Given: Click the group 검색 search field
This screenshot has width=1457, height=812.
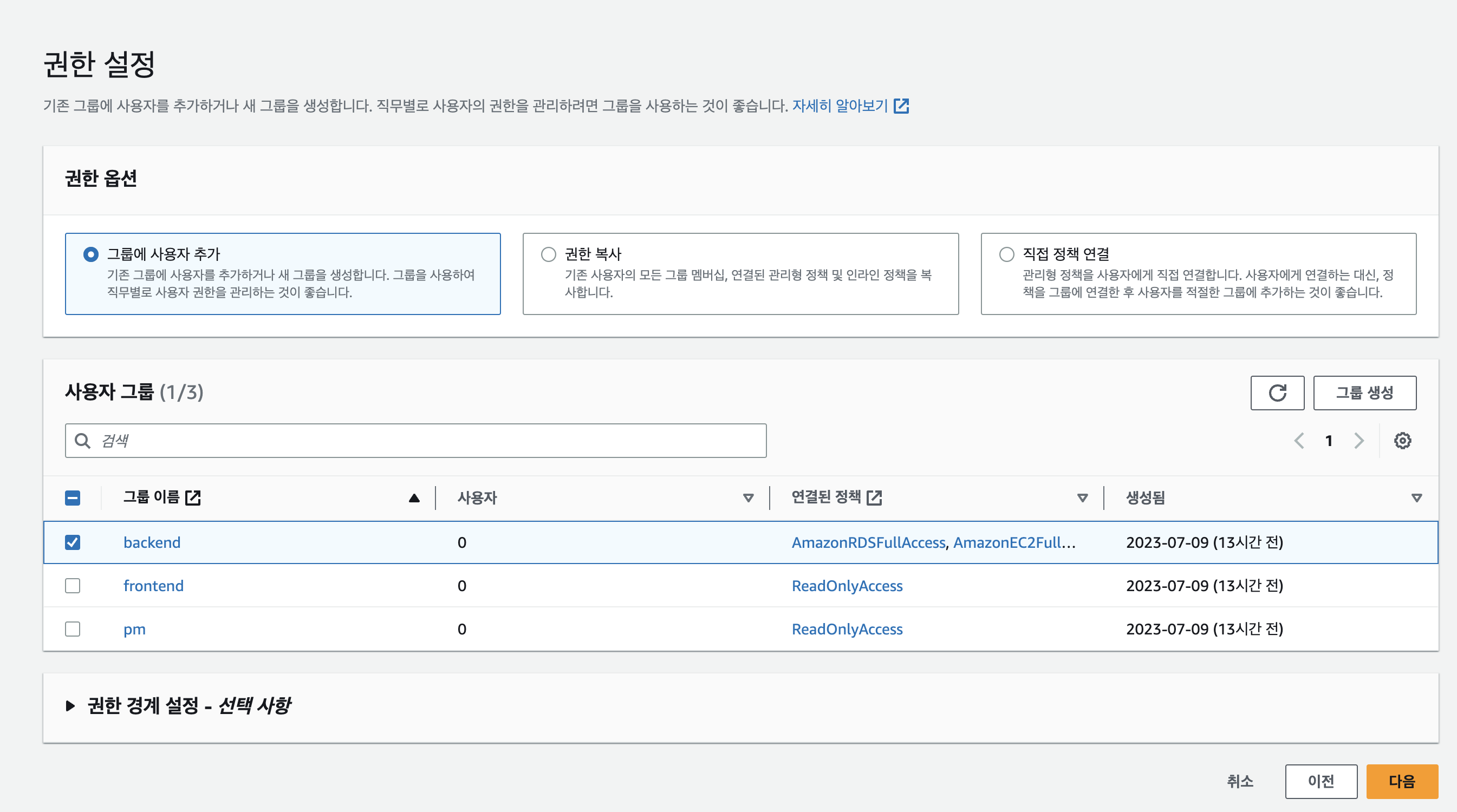Looking at the screenshot, I should [x=416, y=441].
